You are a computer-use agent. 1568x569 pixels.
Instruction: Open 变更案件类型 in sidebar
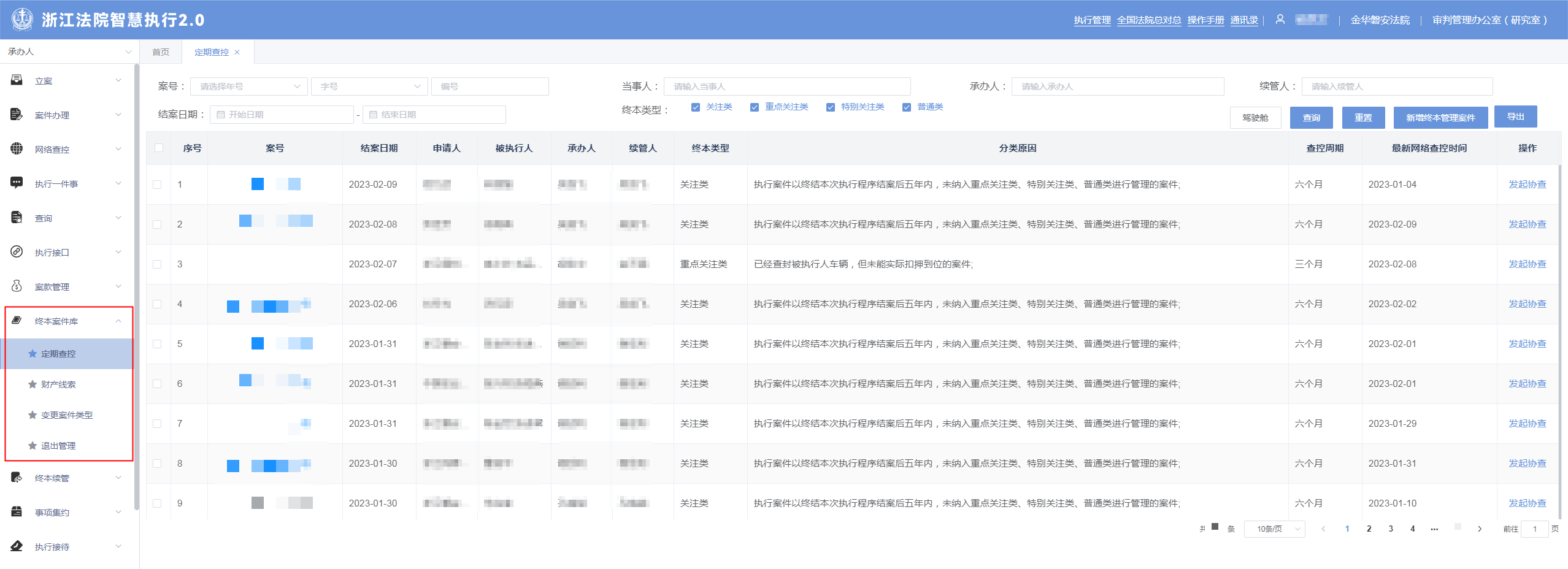(67, 415)
